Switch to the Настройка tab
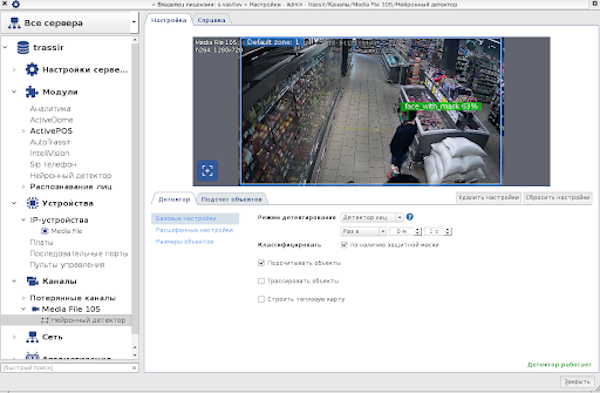The image size is (600, 393). tap(168, 20)
